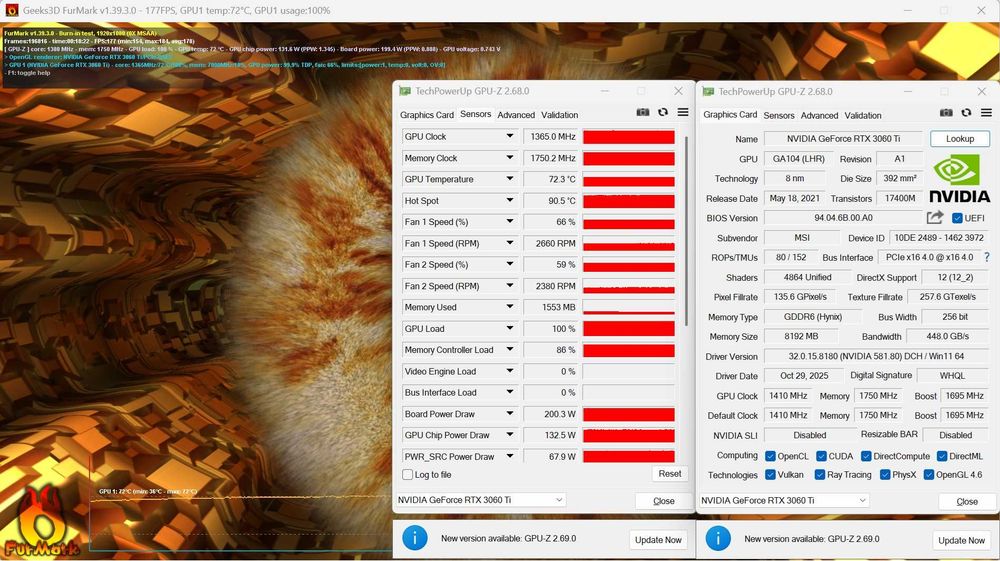Toggle the CUDA checkbox
The width and height of the screenshot is (1000, 561).
click(x=821, y=456)
